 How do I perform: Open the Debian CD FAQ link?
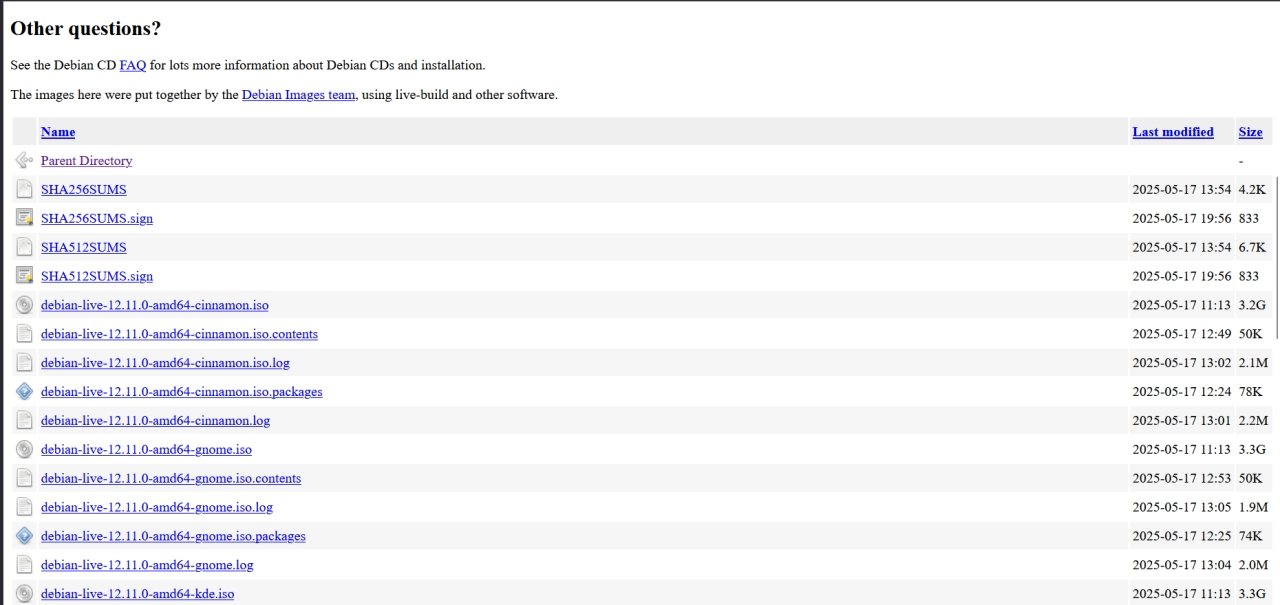[x=133, y=65]
